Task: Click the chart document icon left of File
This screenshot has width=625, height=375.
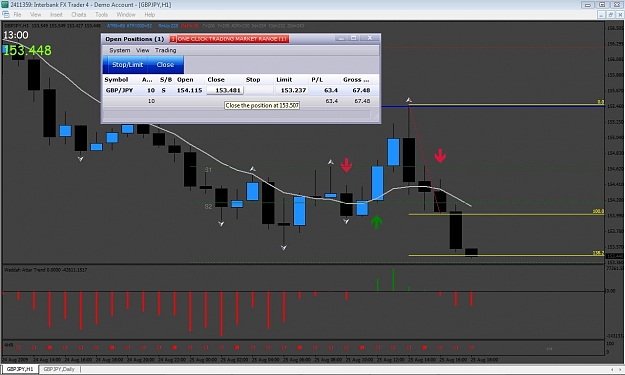Action: (6, 14)
